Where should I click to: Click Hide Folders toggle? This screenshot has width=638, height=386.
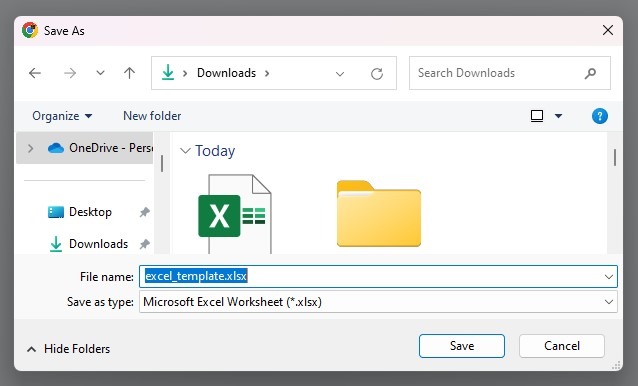pos(68,349)
